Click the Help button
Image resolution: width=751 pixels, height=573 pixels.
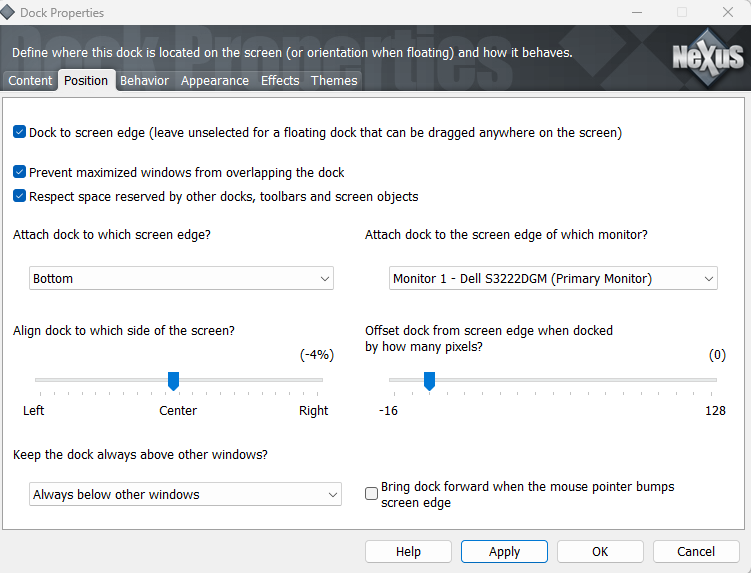(408, 551)
